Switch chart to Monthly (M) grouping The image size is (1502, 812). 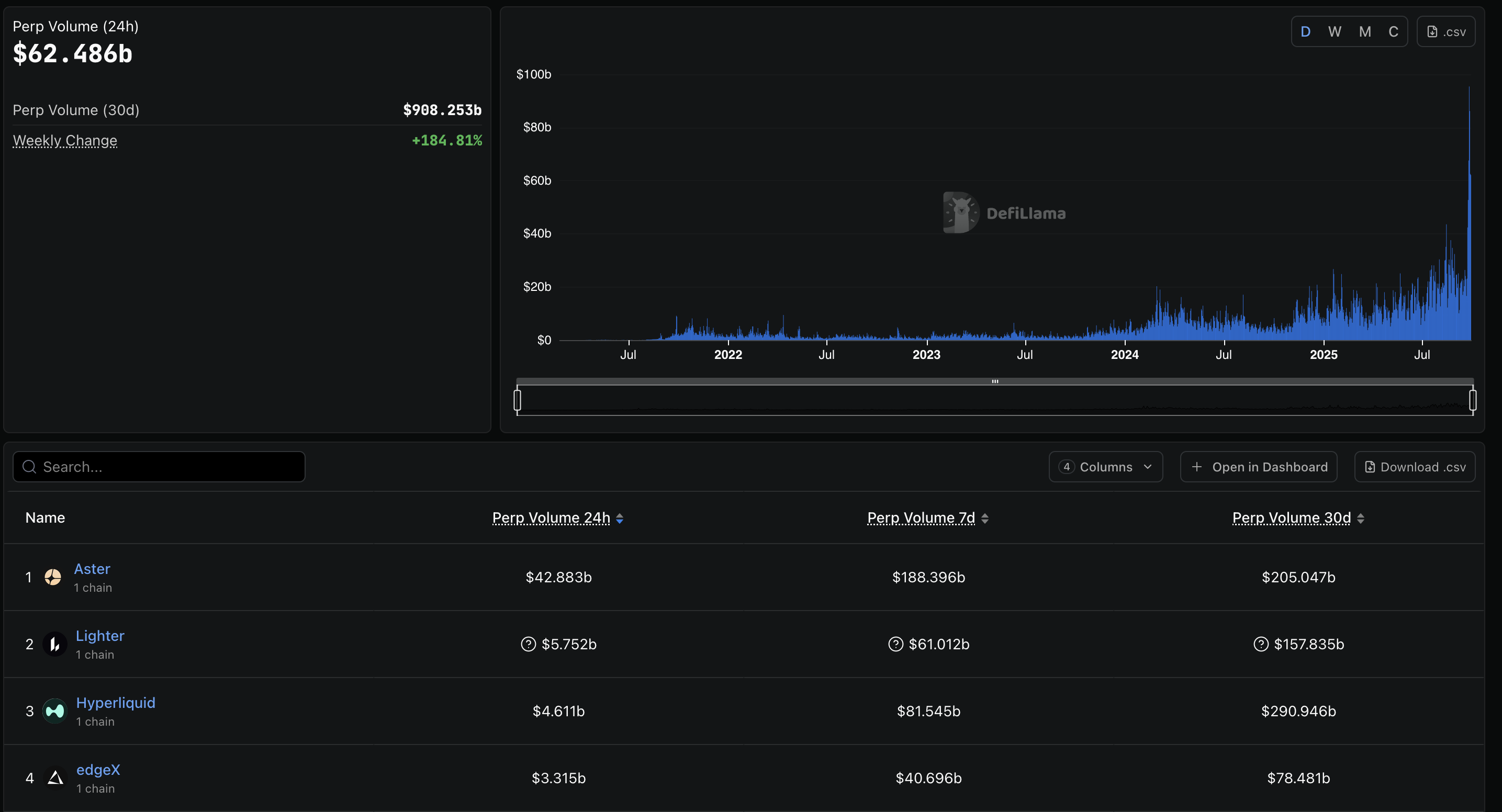1364,32
